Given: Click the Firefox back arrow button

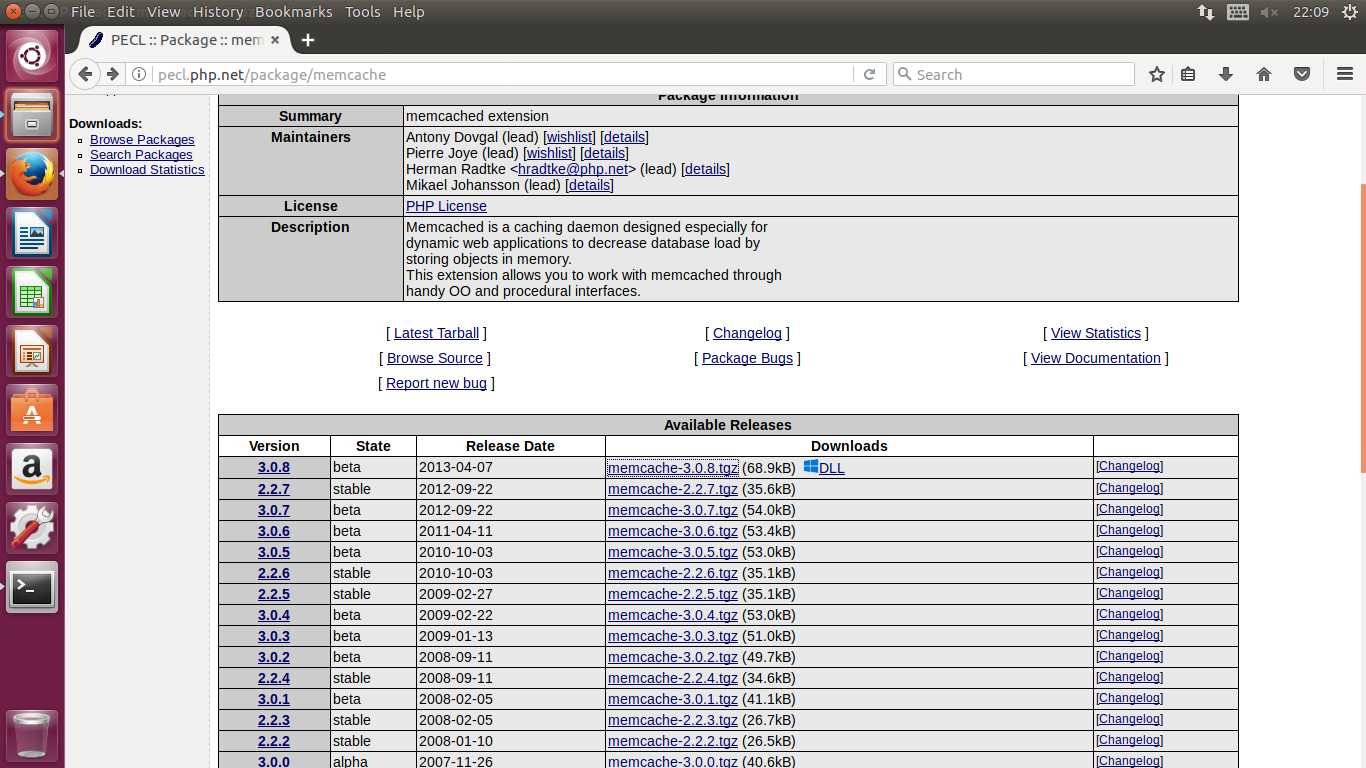Looking at the screenshot, I should 86,74.
